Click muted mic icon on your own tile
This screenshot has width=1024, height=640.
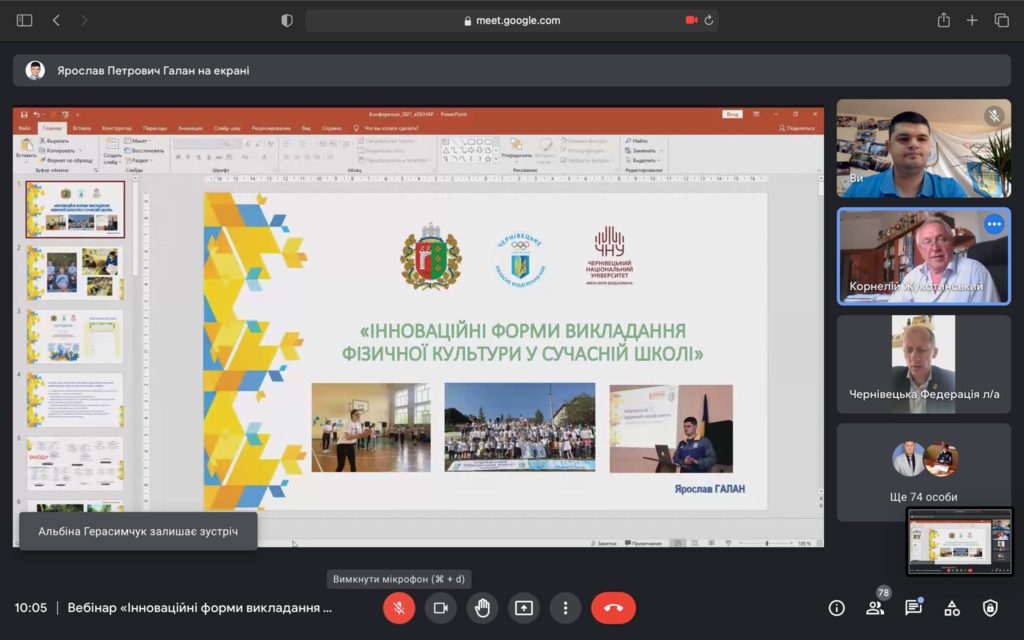(x=994, y=116)
